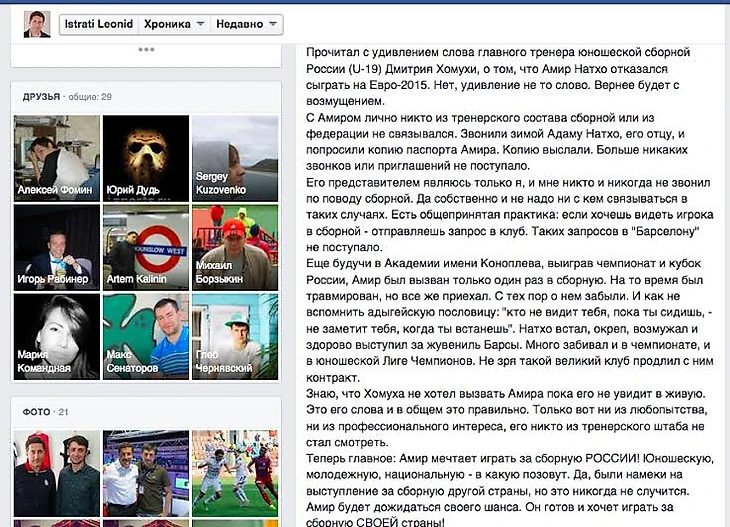Open friend Алексей Фомин's thumbnail

[x=57, y=158]
